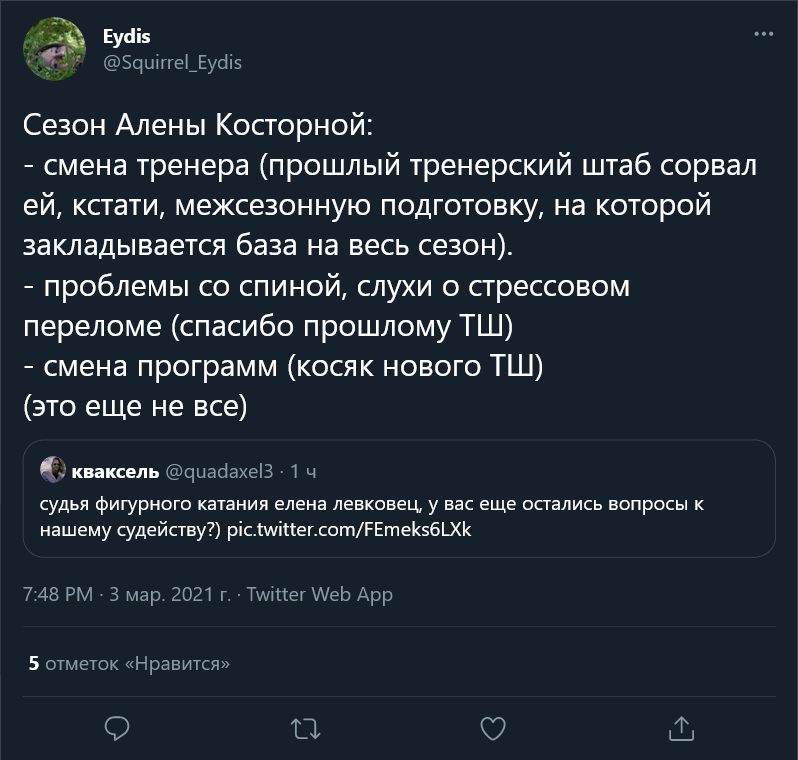
Task: Open the share tweet icon
Action: 680,727
